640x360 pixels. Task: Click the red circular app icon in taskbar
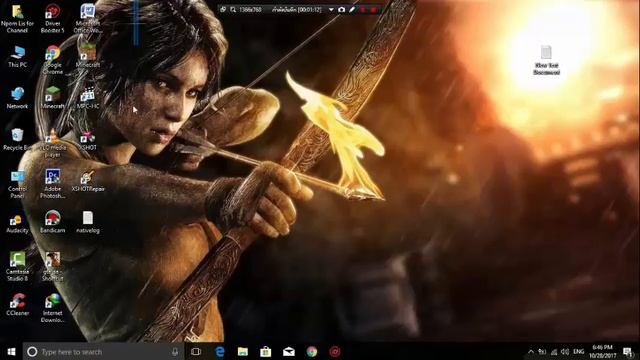click(x=335, y=351)
